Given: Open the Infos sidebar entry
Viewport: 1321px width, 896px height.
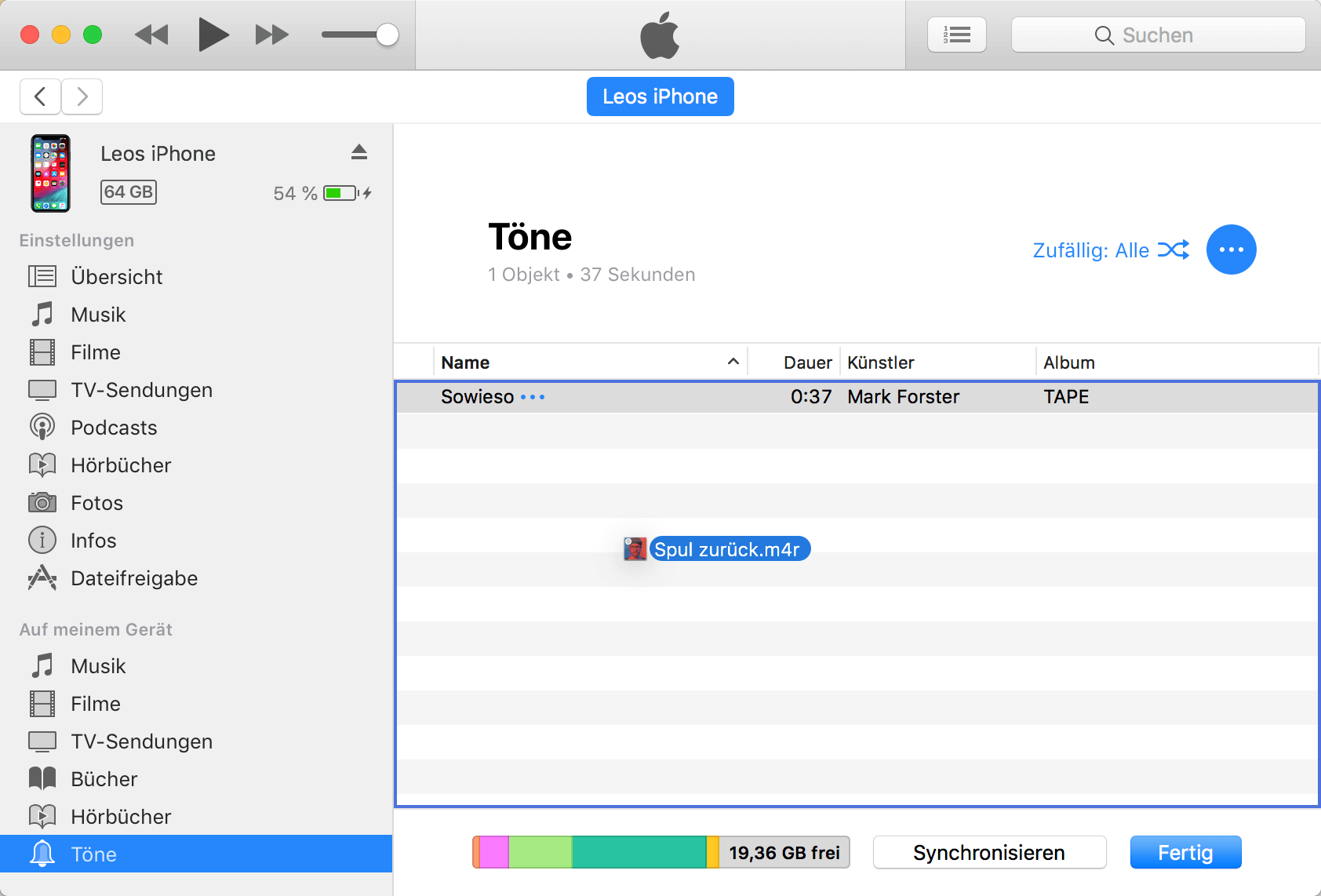Looking at the screenshot, I should 196,541.
